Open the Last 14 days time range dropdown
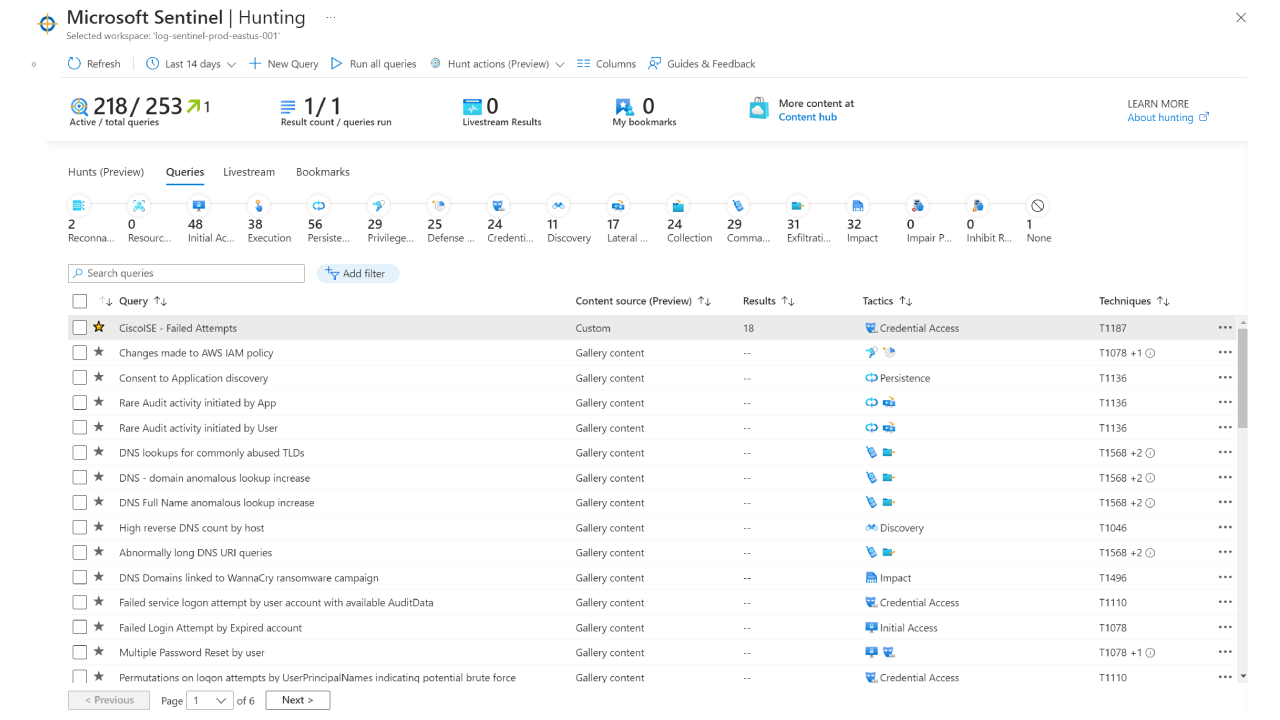The height and width of the screenshot is (720, 1280). pos(191,64)
